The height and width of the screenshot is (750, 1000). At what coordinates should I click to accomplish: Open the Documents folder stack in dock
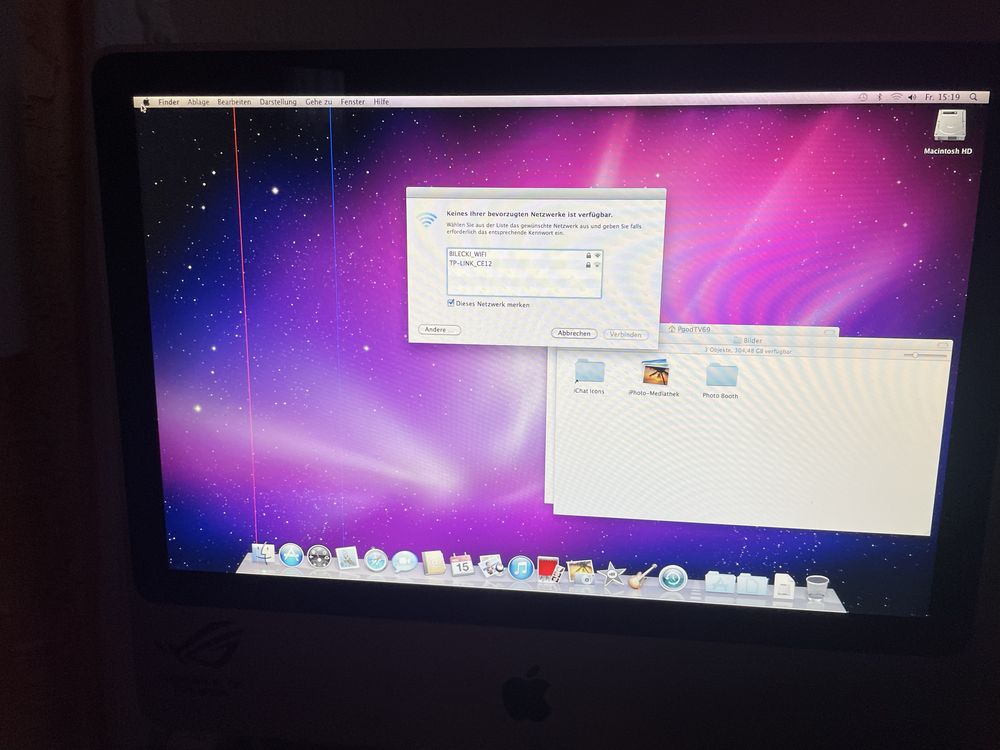pos(752,584)
